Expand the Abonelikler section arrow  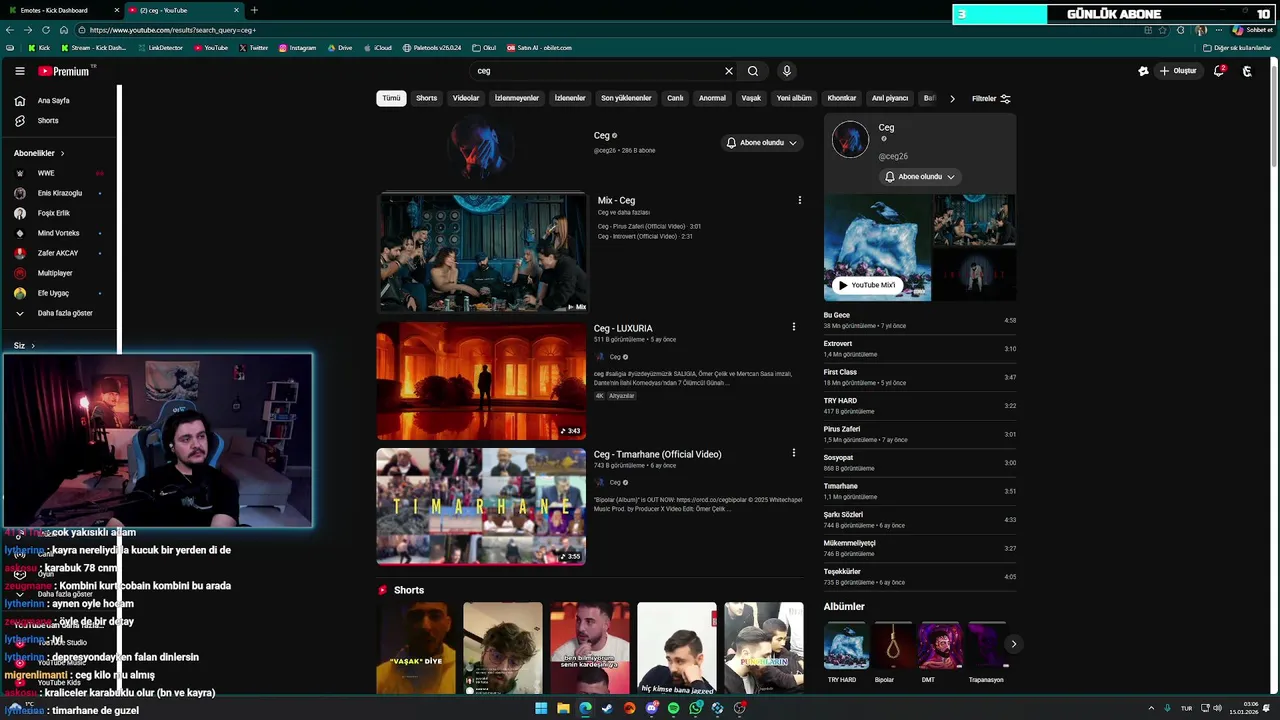click(62, 154)
